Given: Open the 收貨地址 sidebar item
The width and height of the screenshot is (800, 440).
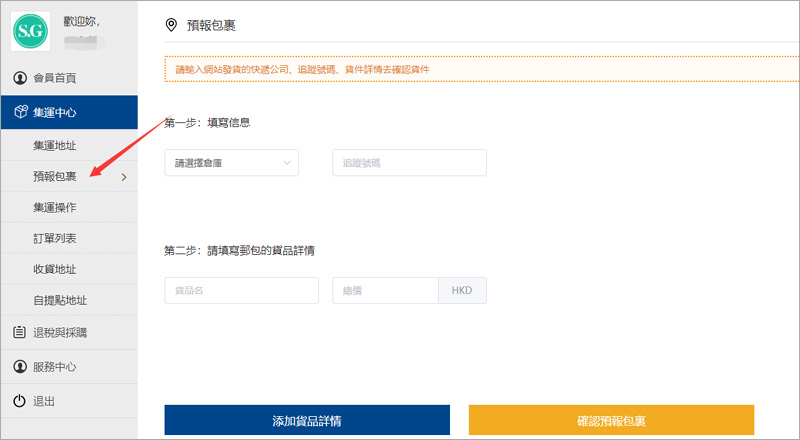Looking at the screenshot, I should point(54,269).
